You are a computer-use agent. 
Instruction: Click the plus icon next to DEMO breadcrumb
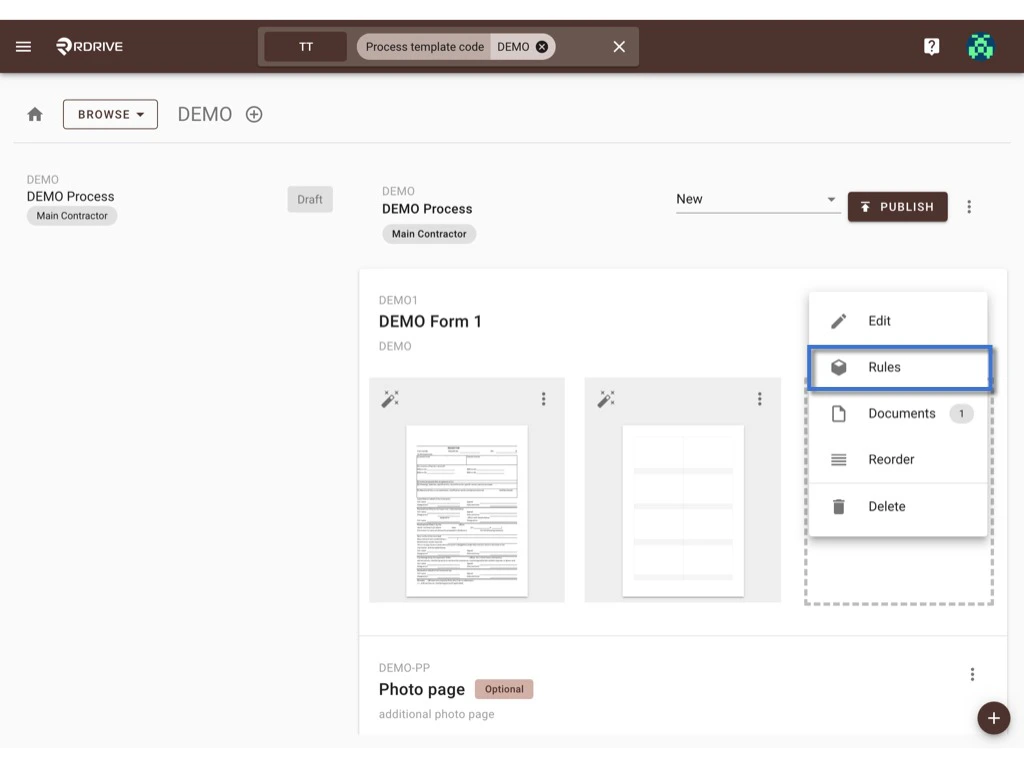(x=253, y=114)
